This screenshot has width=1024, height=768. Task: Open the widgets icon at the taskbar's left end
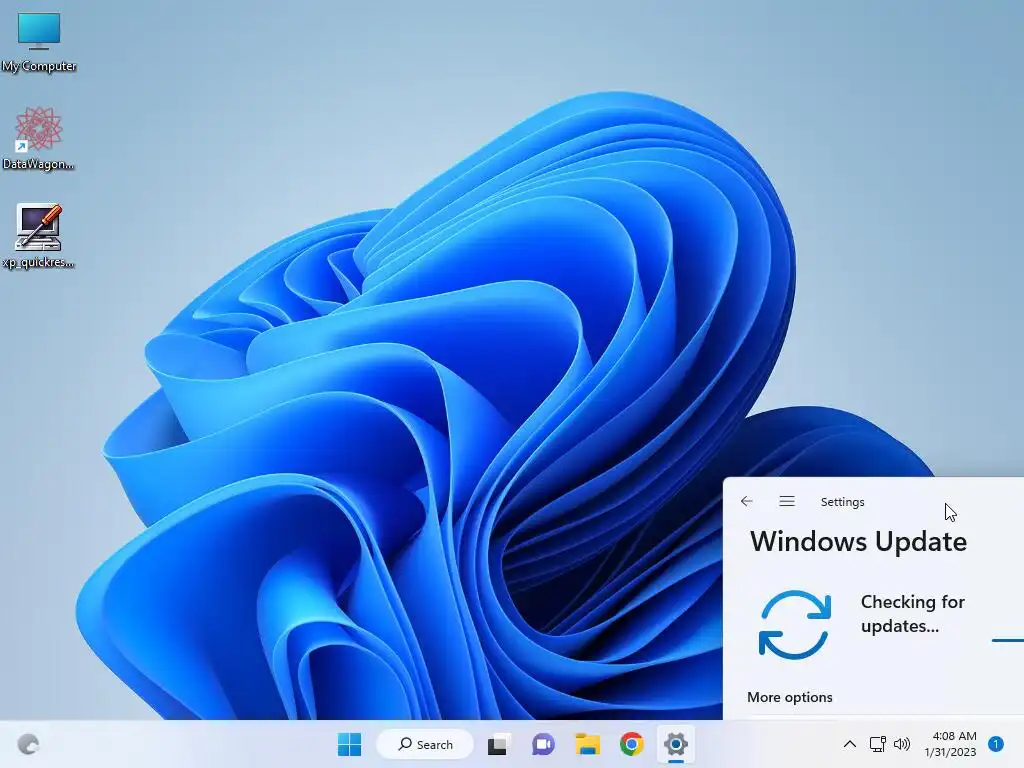[x=28, y=744]
